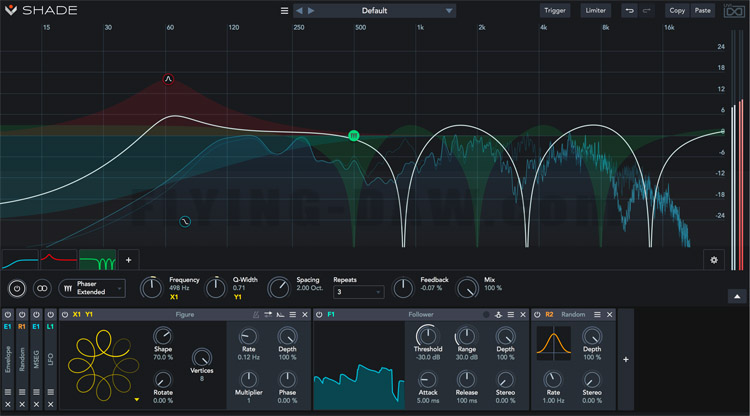Collapse the modulation panel arrow
This screenshot has height=416, width=750.
(x=737, y=296)
